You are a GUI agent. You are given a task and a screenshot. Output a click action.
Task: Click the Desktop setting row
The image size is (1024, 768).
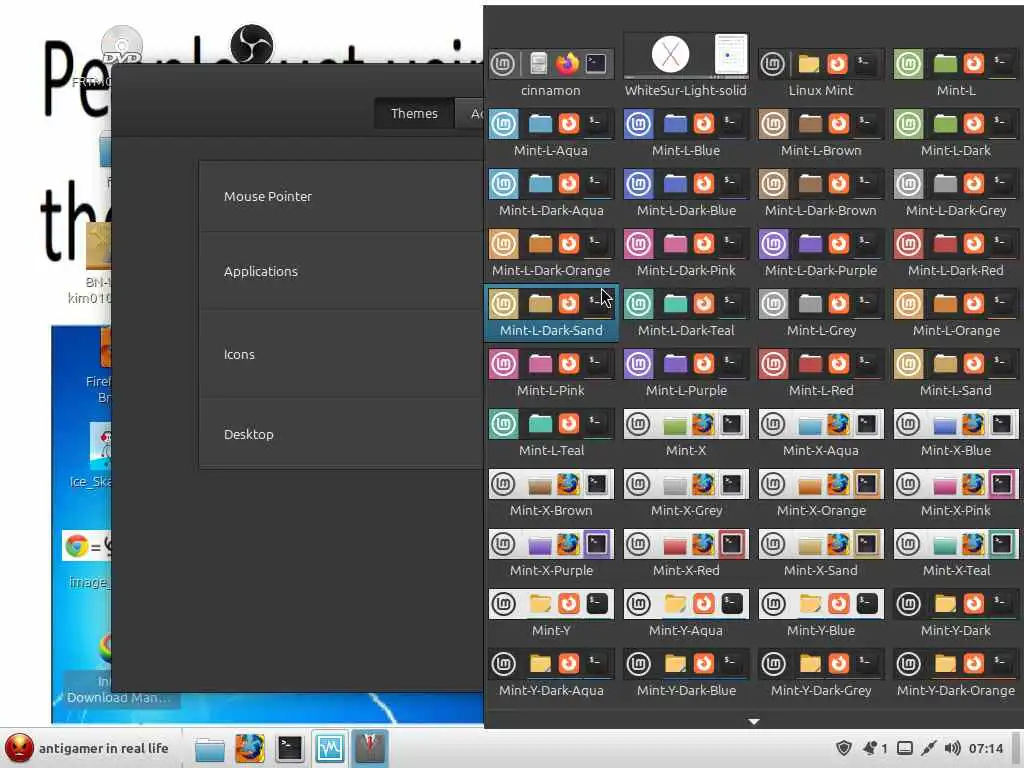[x=341, y=434]
